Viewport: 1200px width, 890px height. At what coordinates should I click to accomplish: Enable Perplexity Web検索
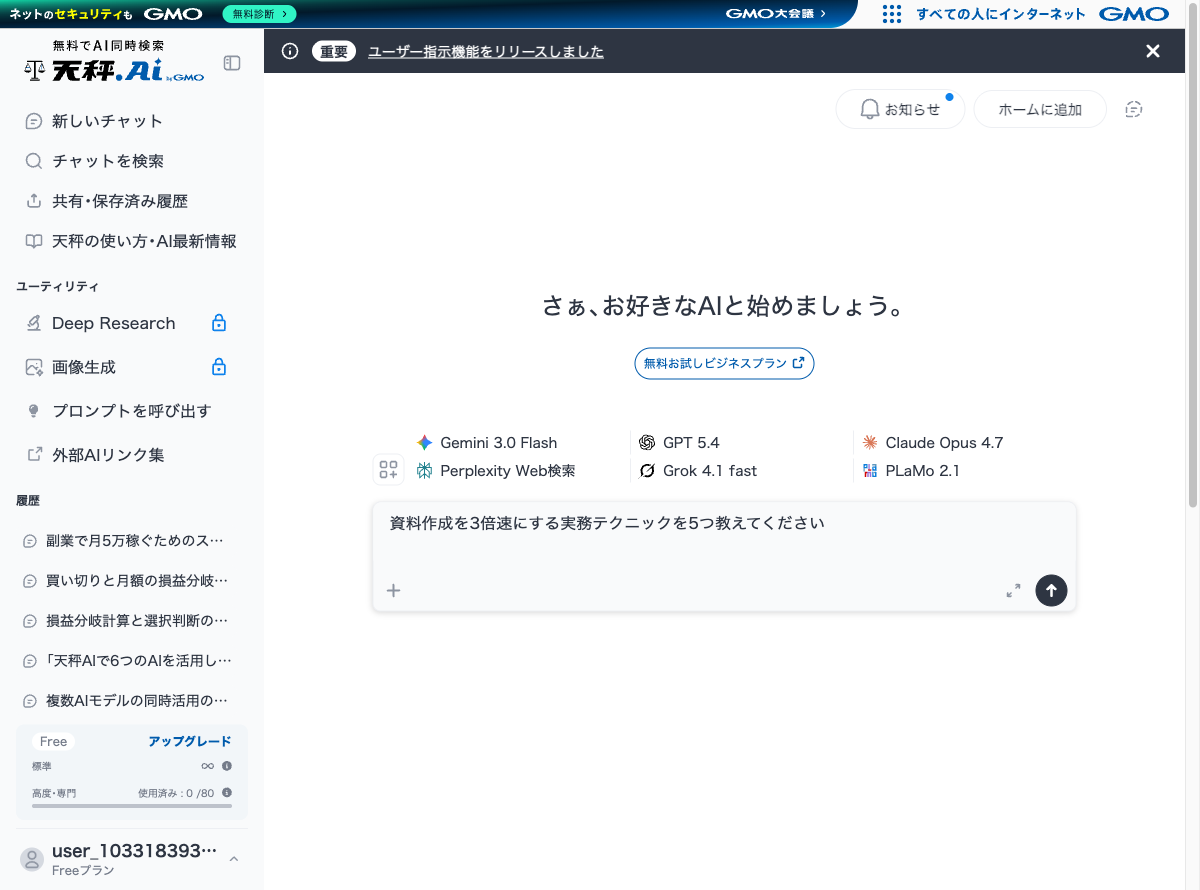[x=422, y=470]
